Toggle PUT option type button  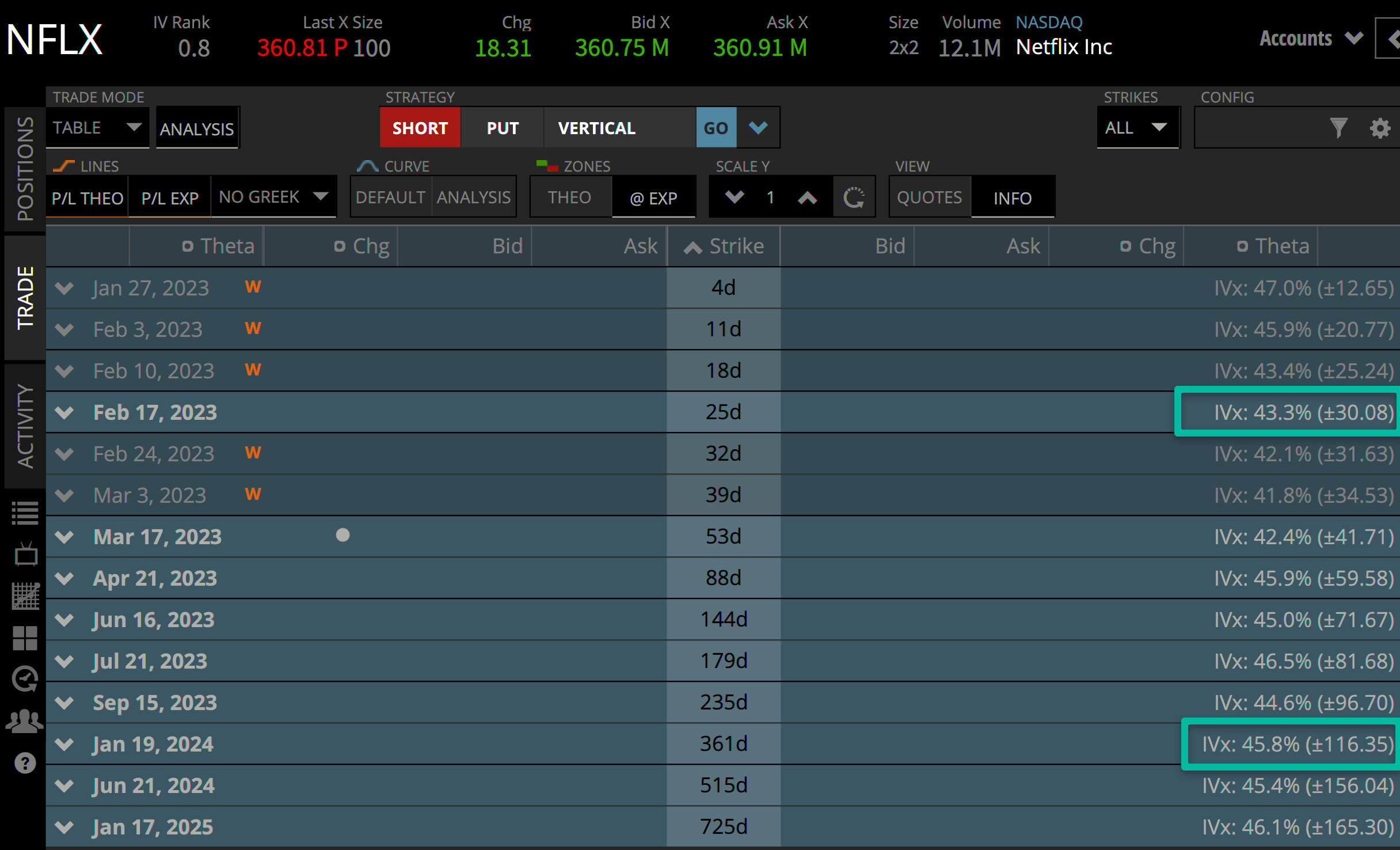point(503,128)
